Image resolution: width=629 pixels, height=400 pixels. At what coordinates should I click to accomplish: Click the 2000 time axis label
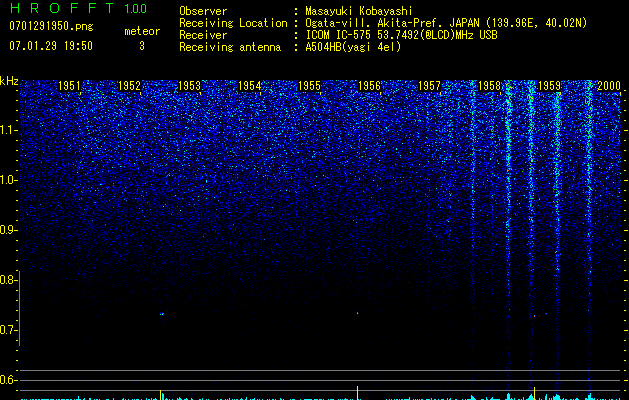pyautogui.click(x=609, y=86)
